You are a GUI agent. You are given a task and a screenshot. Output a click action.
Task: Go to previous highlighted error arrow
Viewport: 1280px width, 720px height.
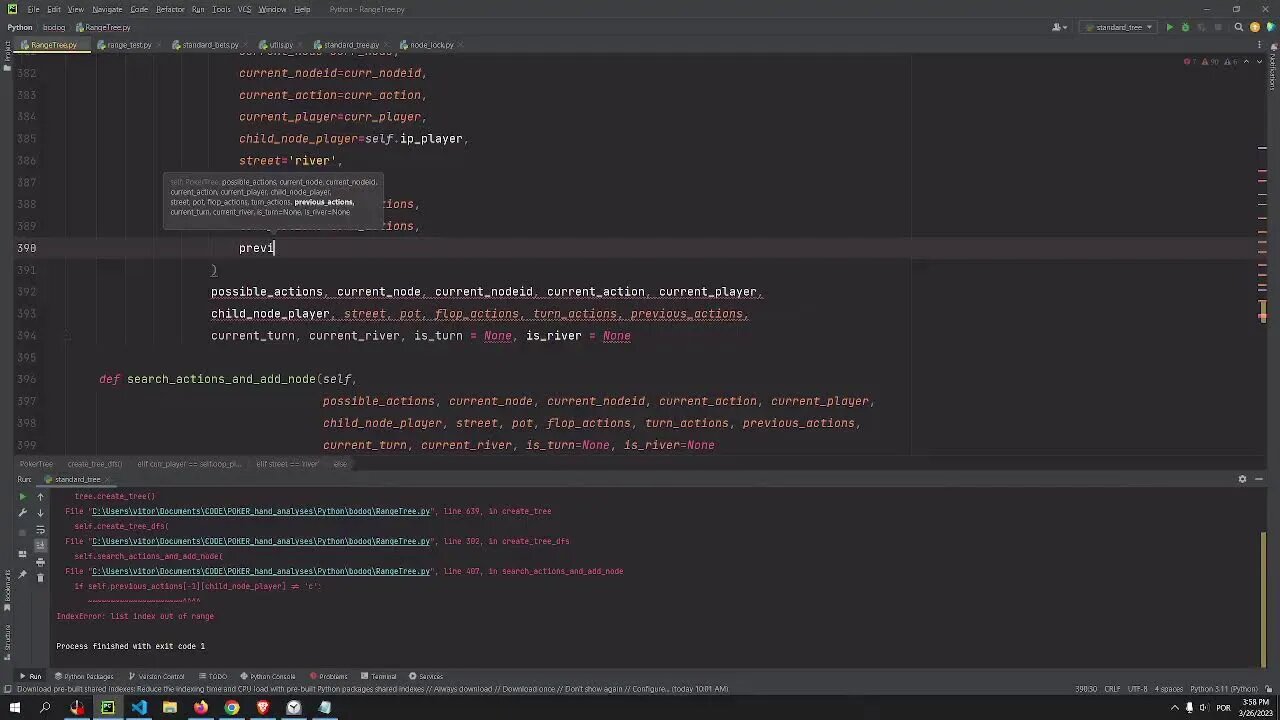(1246, 62)
